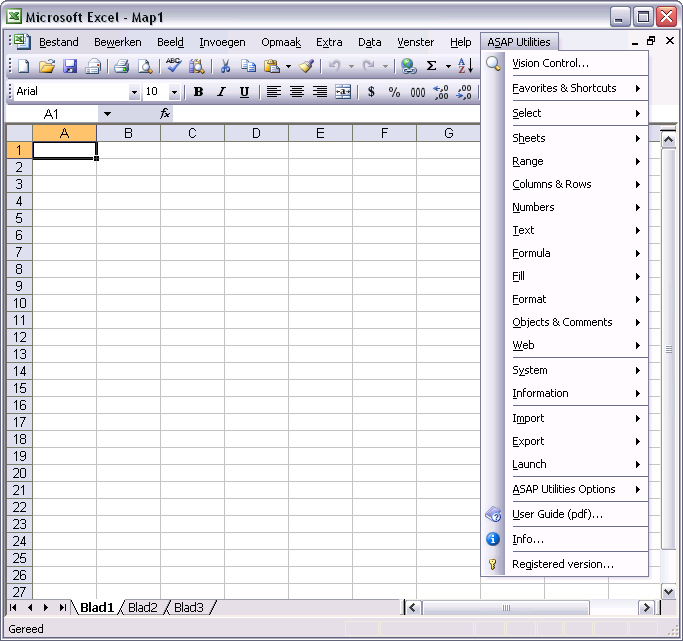683x641 pixels.
Task: Click the horizontal scrollbar thumb
Action: [506, 607]
